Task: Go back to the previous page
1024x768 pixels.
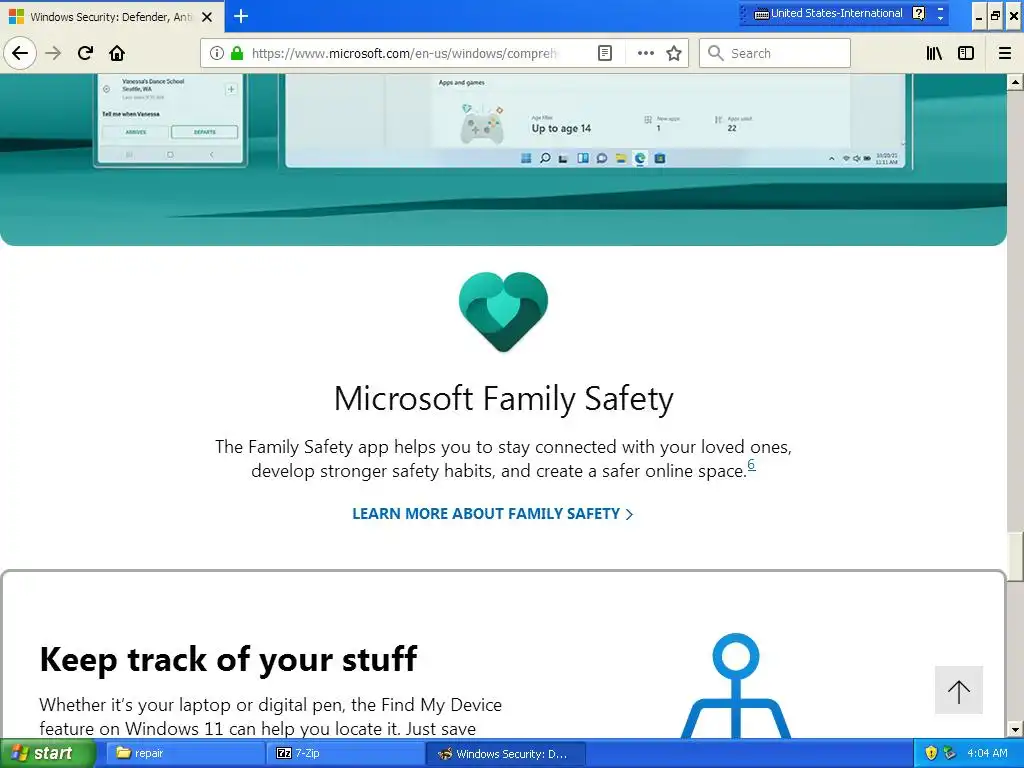Action: pos(20,53)
